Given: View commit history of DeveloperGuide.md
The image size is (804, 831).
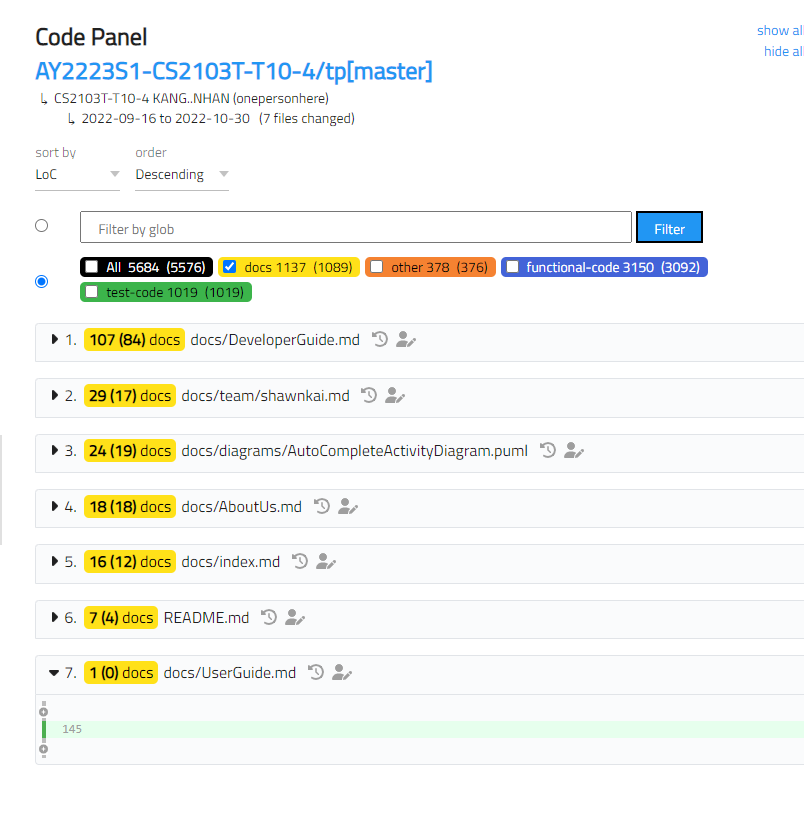Looking at the screenshot, I should [x=379, y=339].
